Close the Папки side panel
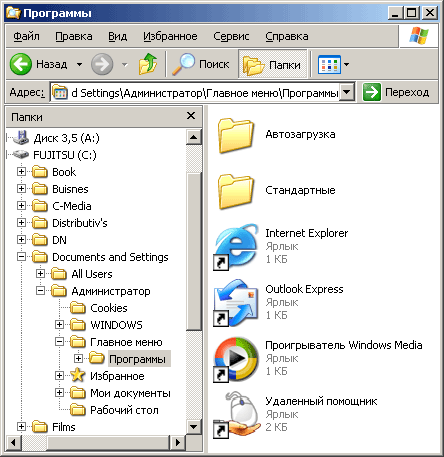This screenshot has height=457, width=444. point(191,116)
